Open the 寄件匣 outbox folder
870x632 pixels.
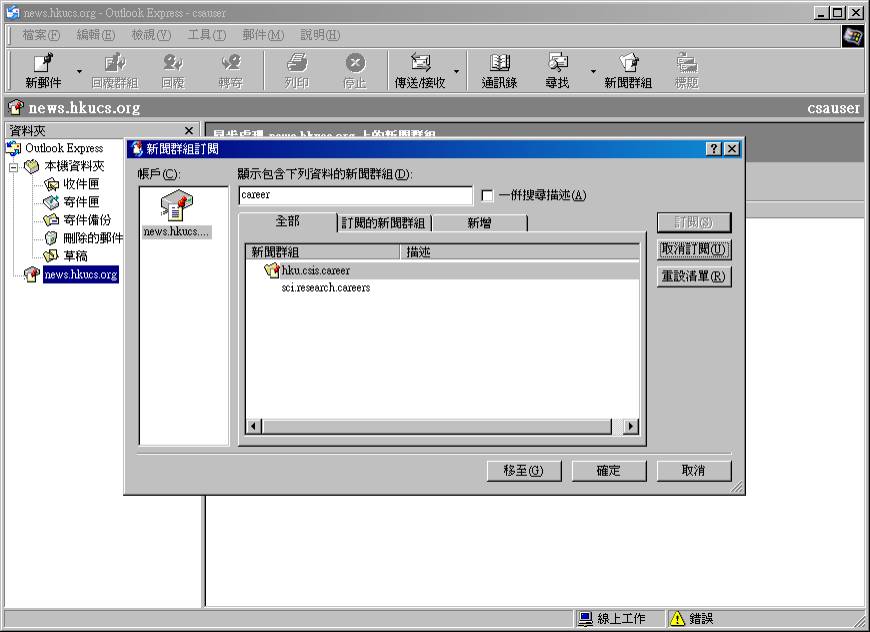coord(81,201)
